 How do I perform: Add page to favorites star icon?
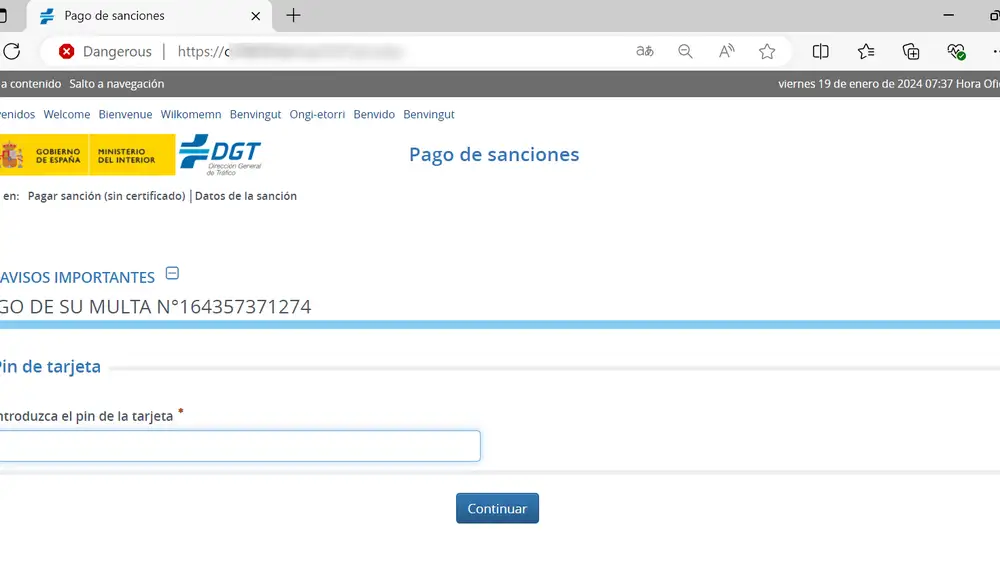(x=767, y=51)
